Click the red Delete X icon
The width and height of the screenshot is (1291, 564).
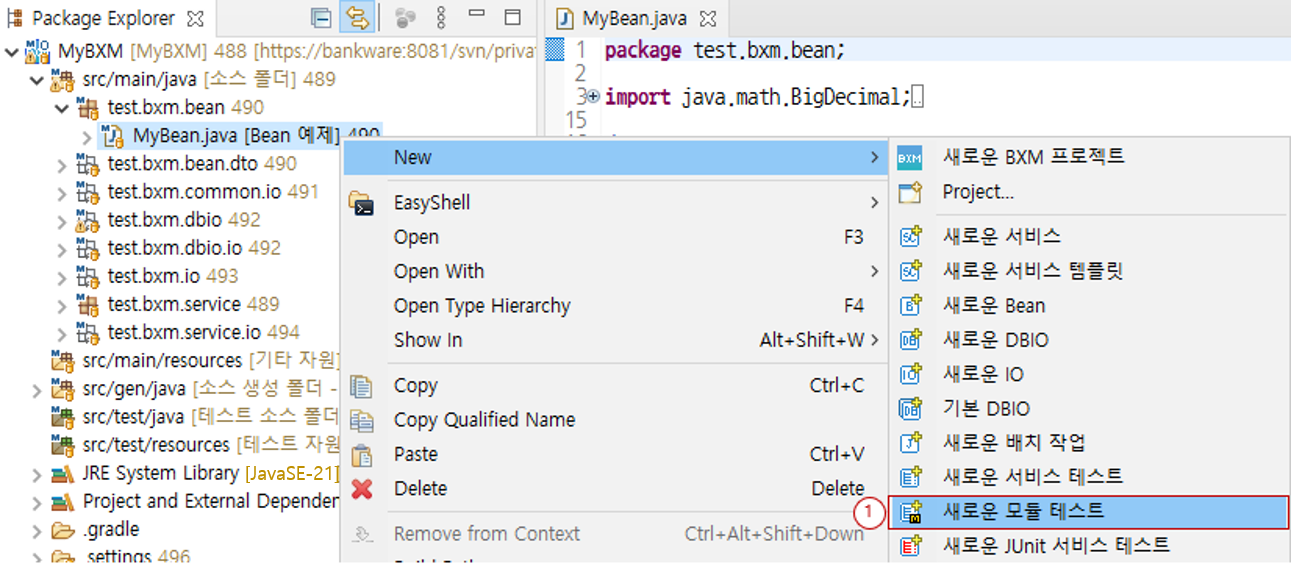coord(362,489)
